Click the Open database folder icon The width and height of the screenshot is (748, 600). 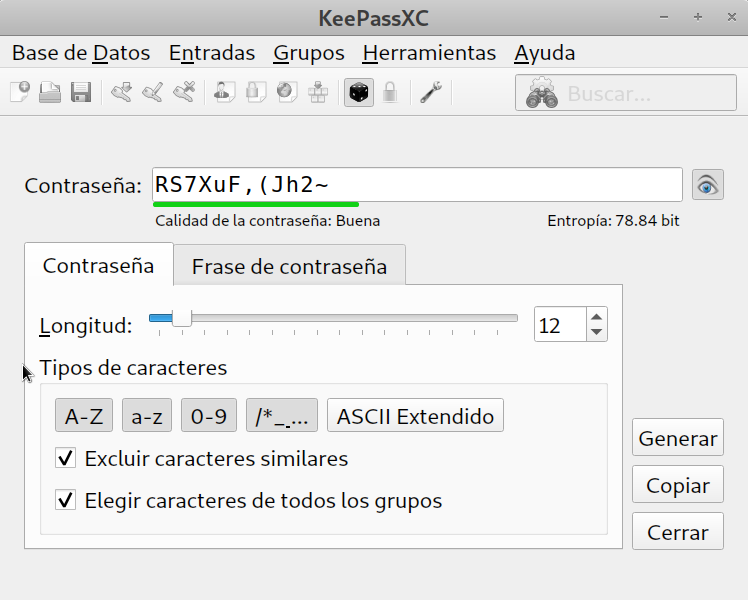pyautogui.click(x=50, y=92)
